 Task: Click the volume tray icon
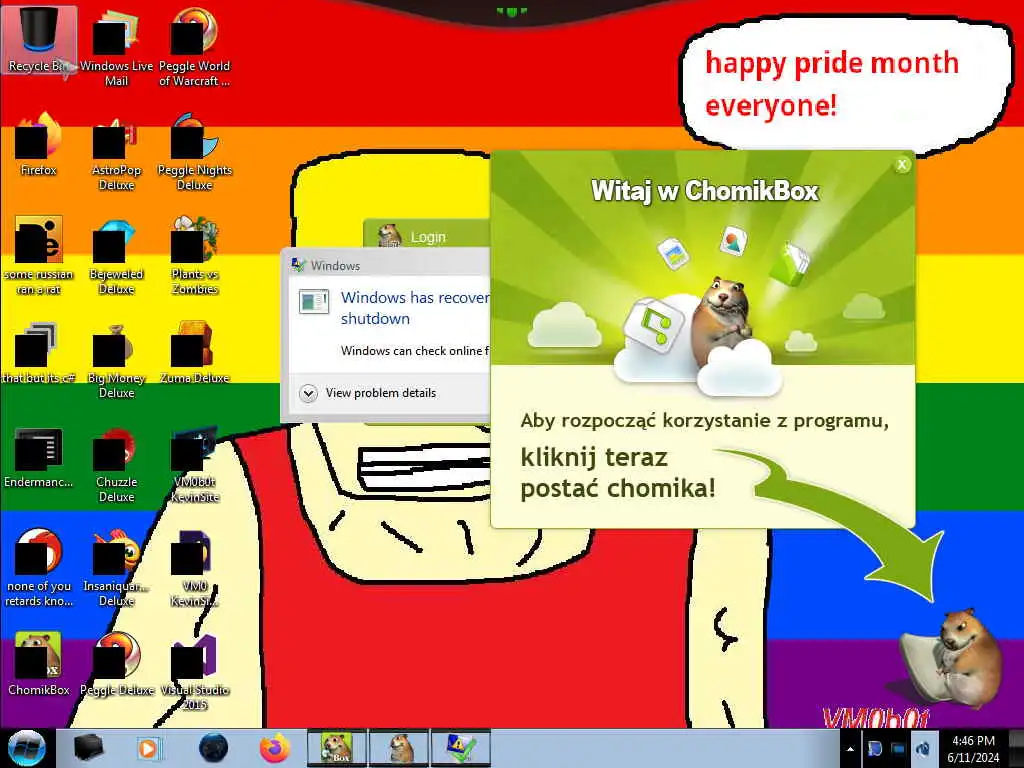click(923, 749)
